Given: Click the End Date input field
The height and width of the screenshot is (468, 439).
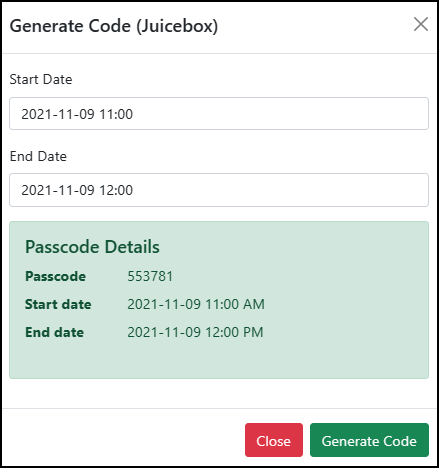Looking at the screenshot, I should (x=219, y=190).
